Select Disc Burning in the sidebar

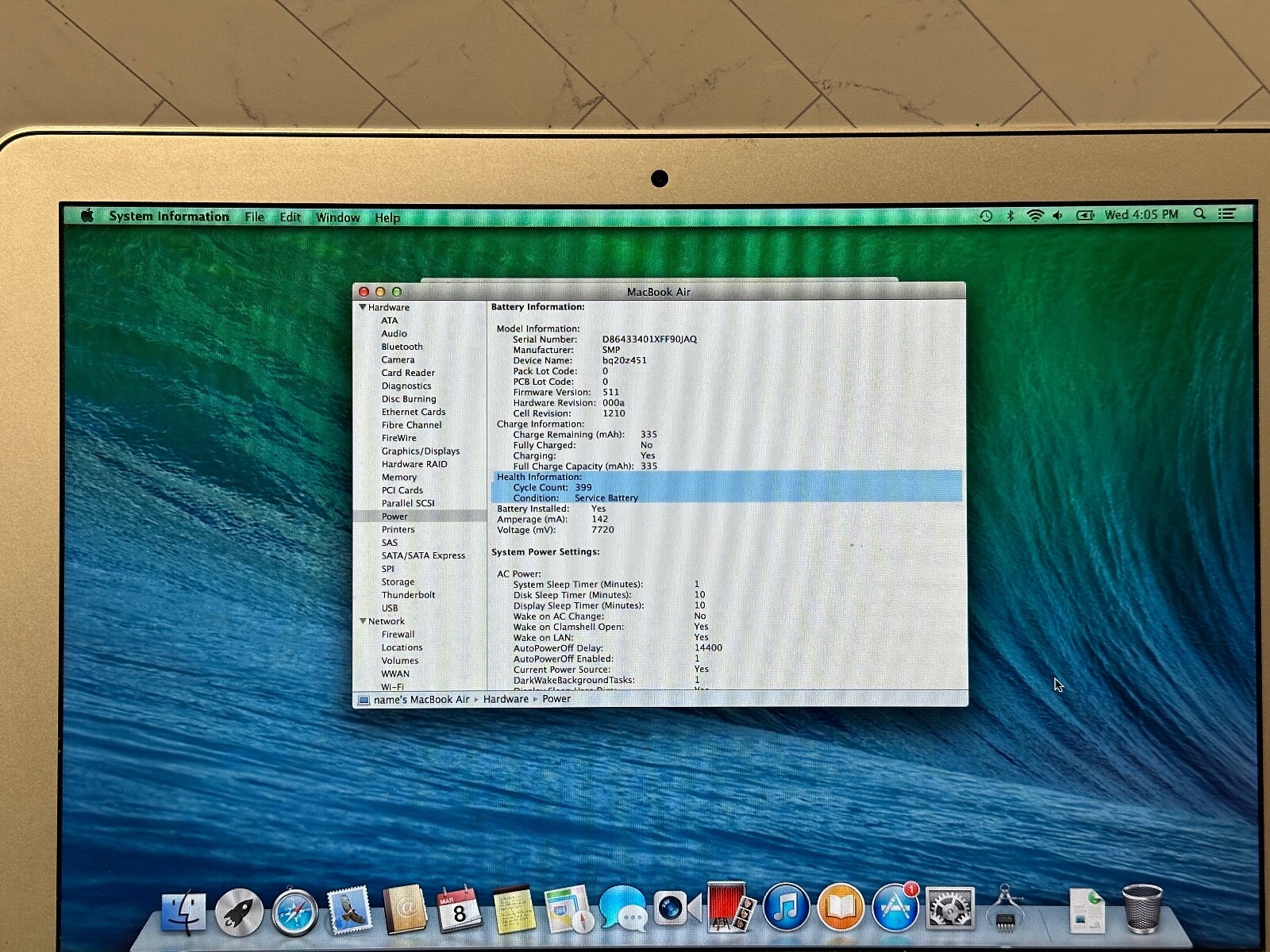(409, 399)
